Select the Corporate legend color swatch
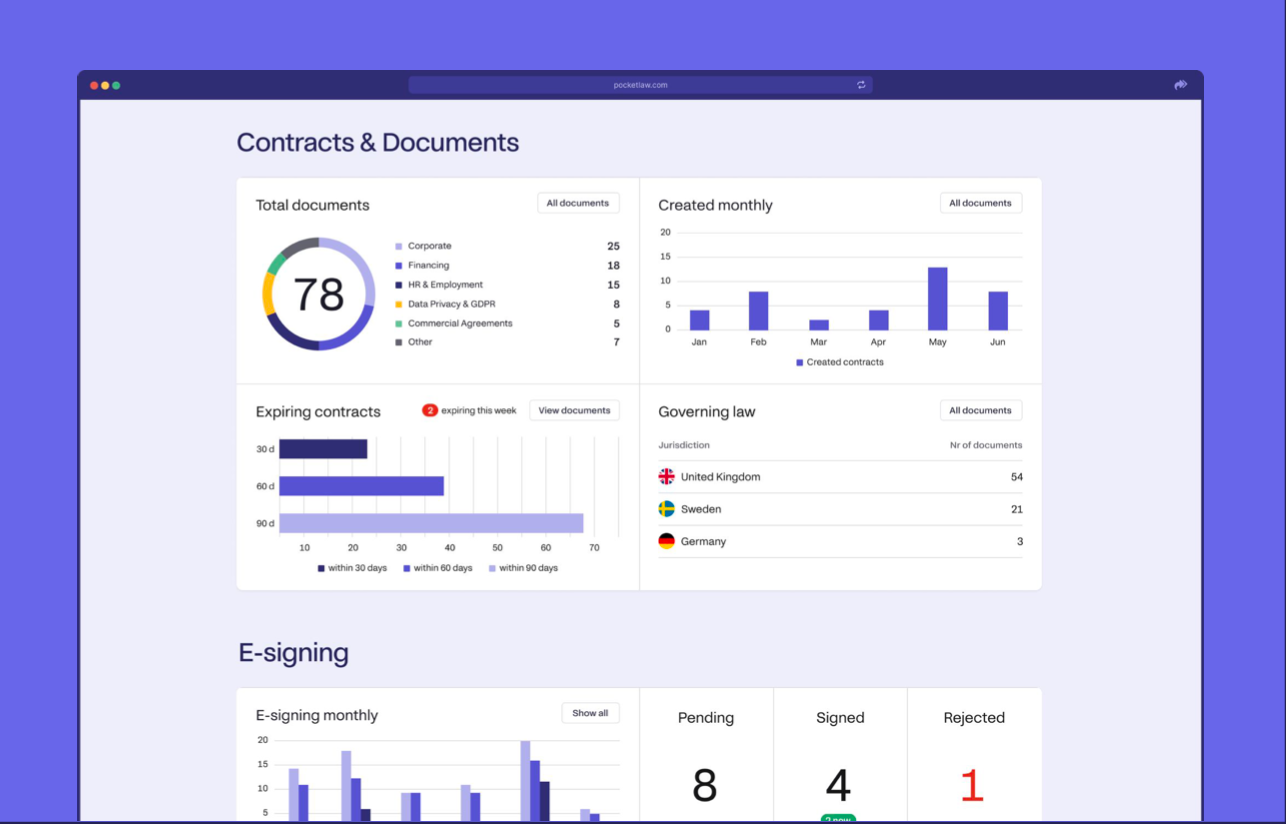Screen dimensions: 1286x824 pyautogui.click(x=399, y=246)
